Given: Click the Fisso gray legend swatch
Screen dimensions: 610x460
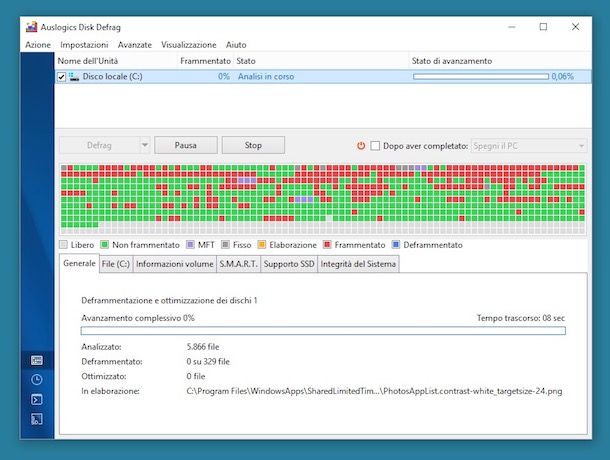Looking at the screenshot, I should click(x=225, y=245).
